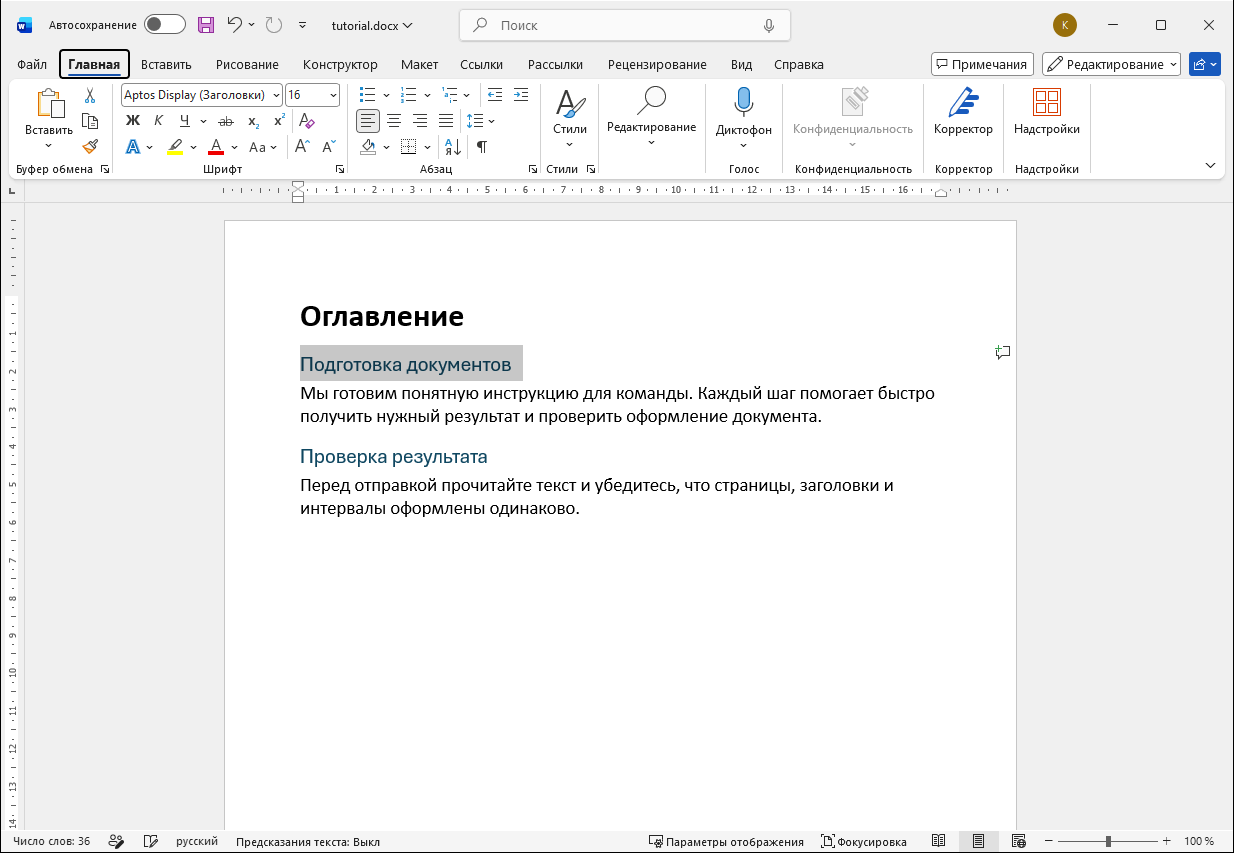Image resolution: width=1234 pixels, height=853 pixels.
Task: Open the Corrector (Корректор) tool
Action: [963, 112]
